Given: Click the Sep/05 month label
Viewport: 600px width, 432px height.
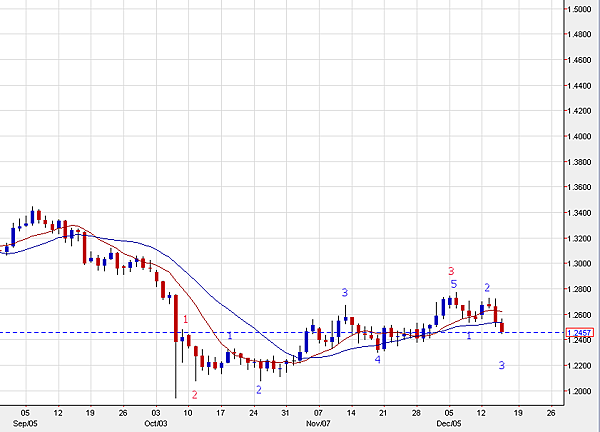Looking at the screenshot, I should (25, 424).
